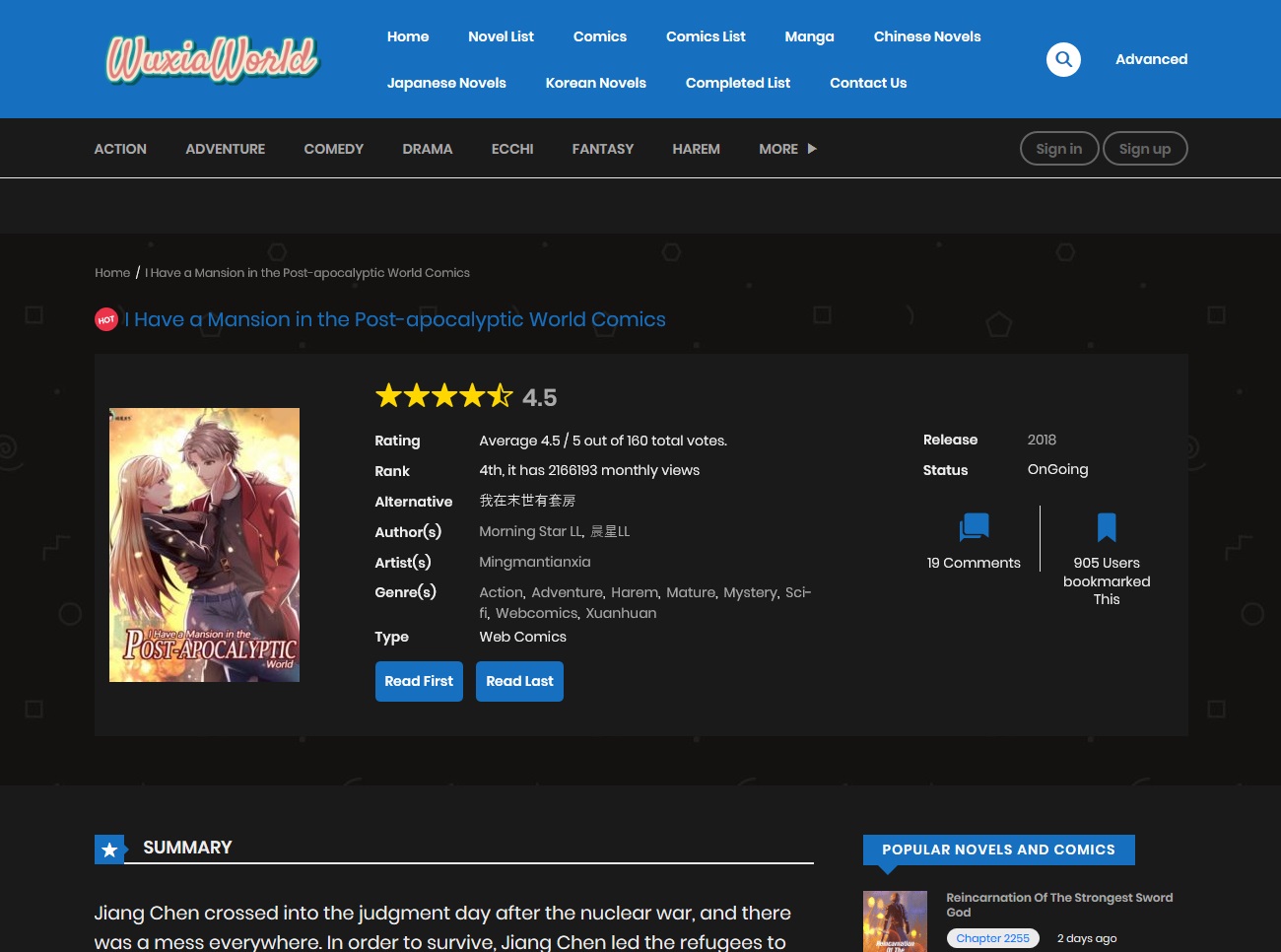1281x952 pixels.
Task: Open Chapter 2255 link
Action: [x=992, y=938]
